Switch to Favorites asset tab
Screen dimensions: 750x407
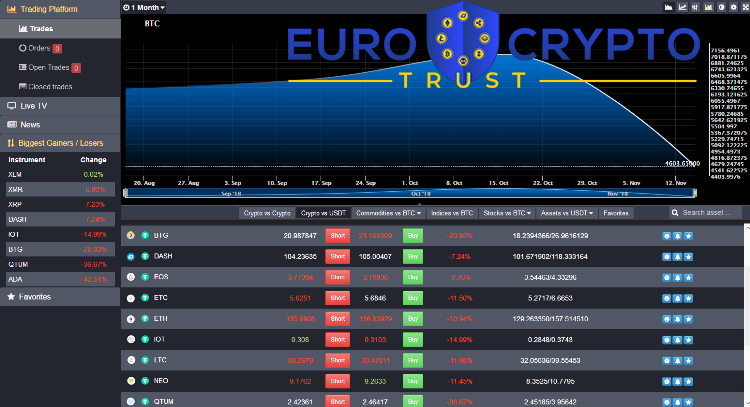[616, 213]
